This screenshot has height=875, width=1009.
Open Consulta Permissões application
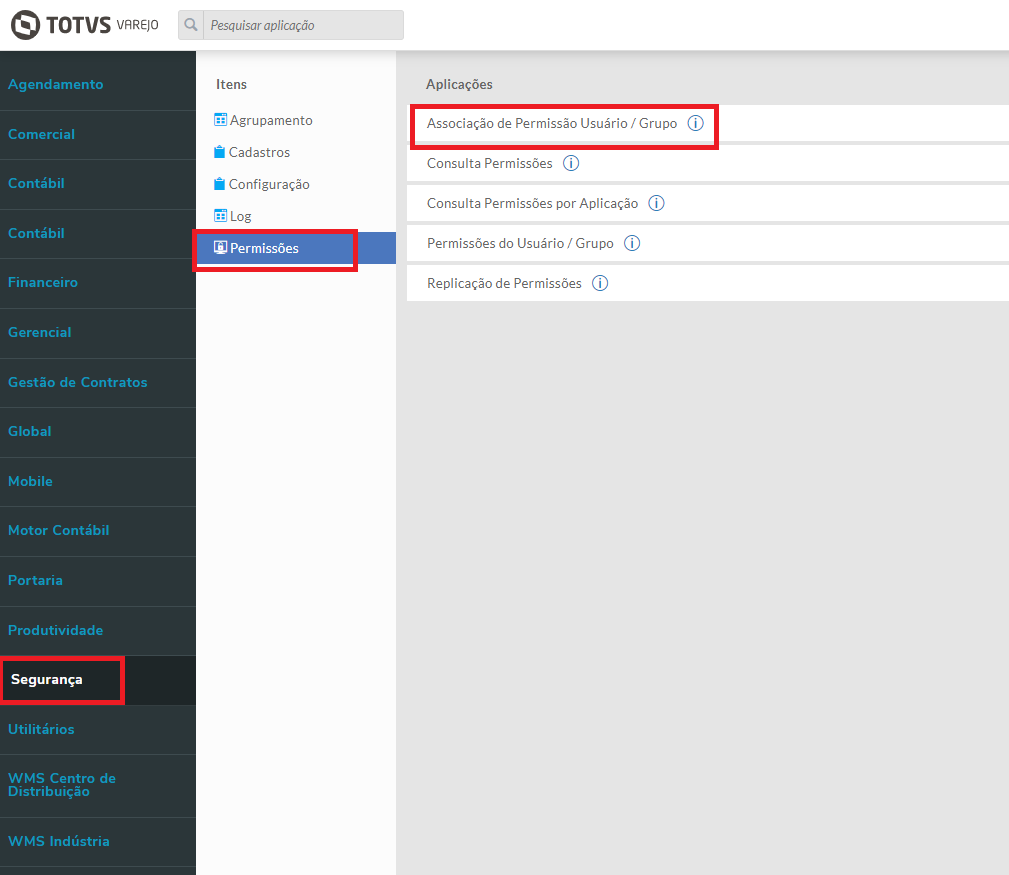(x=708, y=163)
